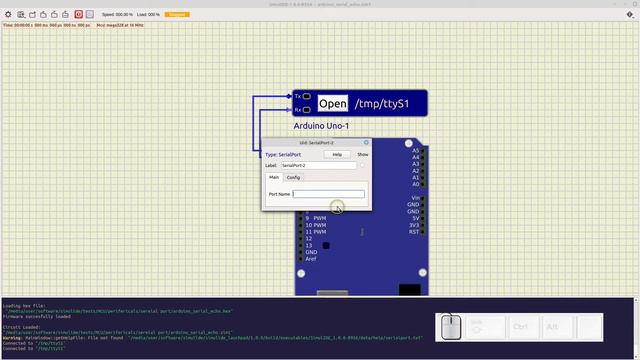
Task: Click Arduino pin 12
Action: pyautogui.click(x=301, y=238)
